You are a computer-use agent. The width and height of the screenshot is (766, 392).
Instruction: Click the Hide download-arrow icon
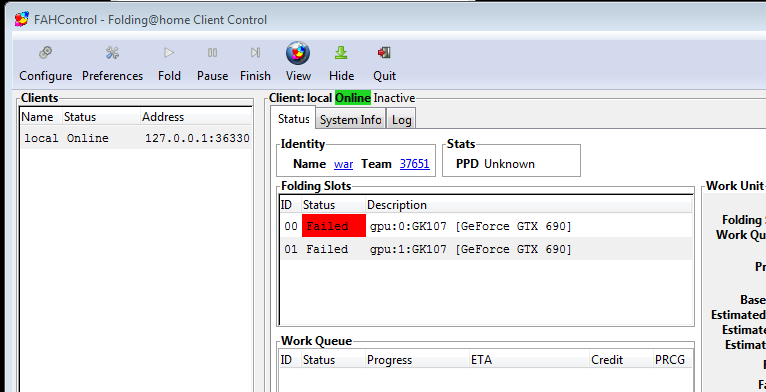[x=341, y=52]
